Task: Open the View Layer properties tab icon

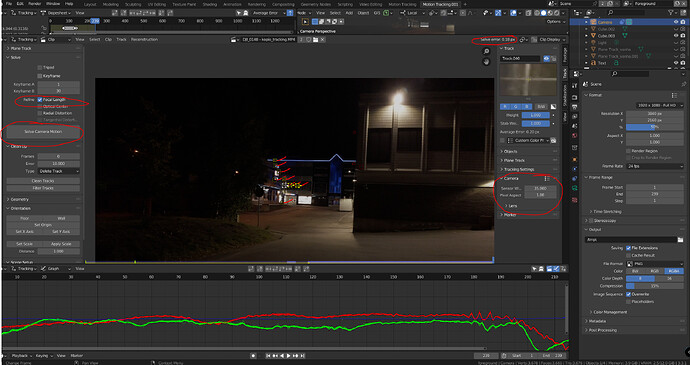Action: point(575,117)
